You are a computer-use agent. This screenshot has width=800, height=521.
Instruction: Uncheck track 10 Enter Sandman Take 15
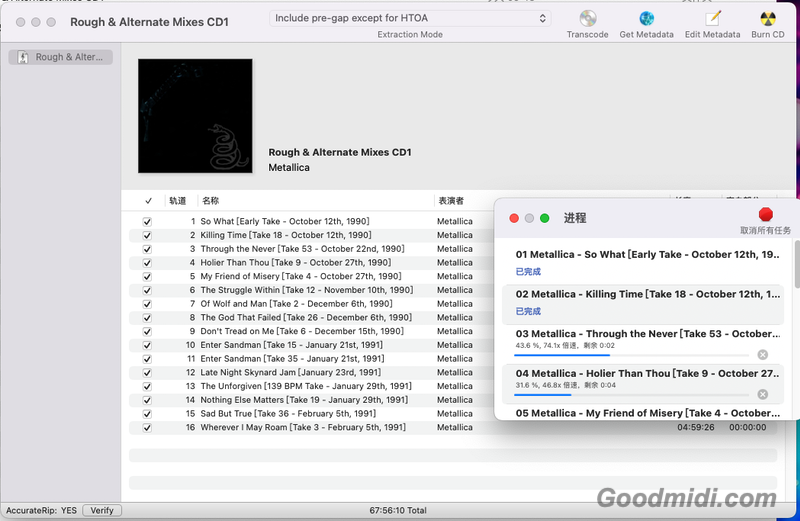147,345
